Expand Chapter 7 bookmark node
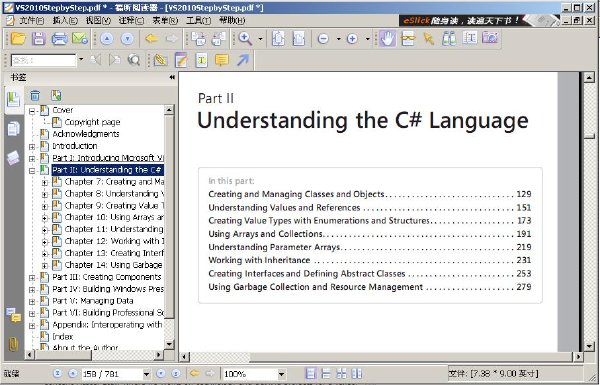Viewport: 600px width, 385px height. (x=45, y=183)
